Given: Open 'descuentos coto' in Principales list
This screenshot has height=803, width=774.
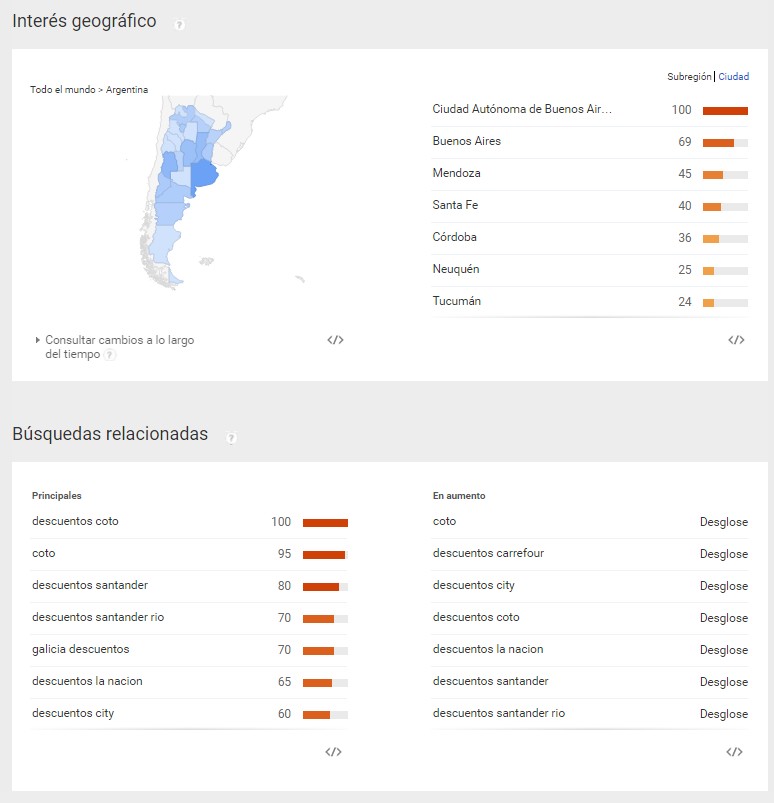Looking at the screenshot, I should (75, 521).
